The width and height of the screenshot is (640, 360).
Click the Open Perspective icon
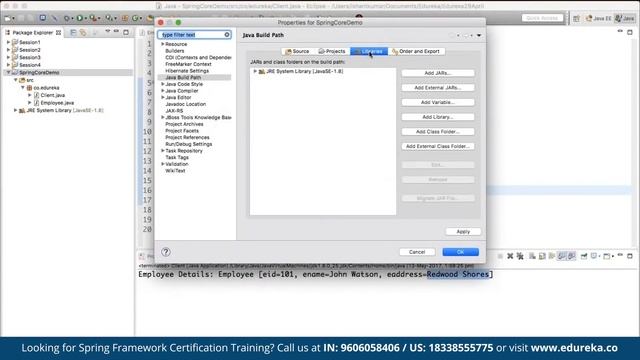pyautogui.click(x=576, y=18)
